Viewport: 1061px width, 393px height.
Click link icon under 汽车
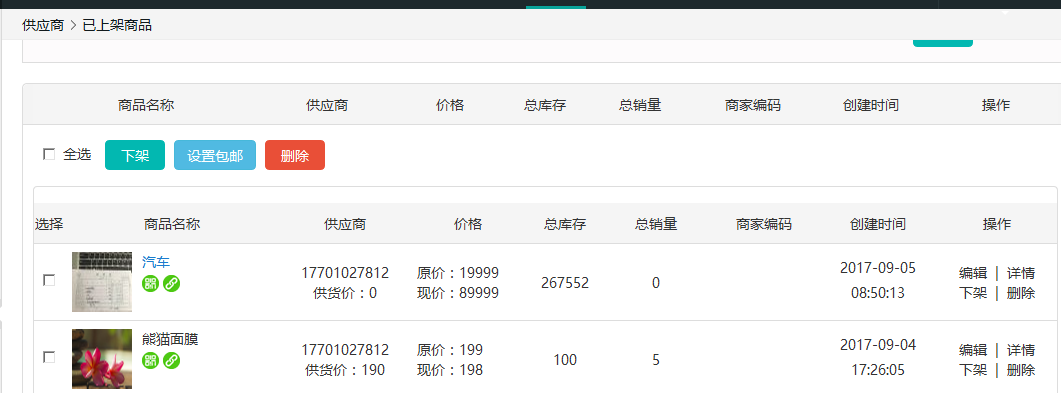(172, 283)
